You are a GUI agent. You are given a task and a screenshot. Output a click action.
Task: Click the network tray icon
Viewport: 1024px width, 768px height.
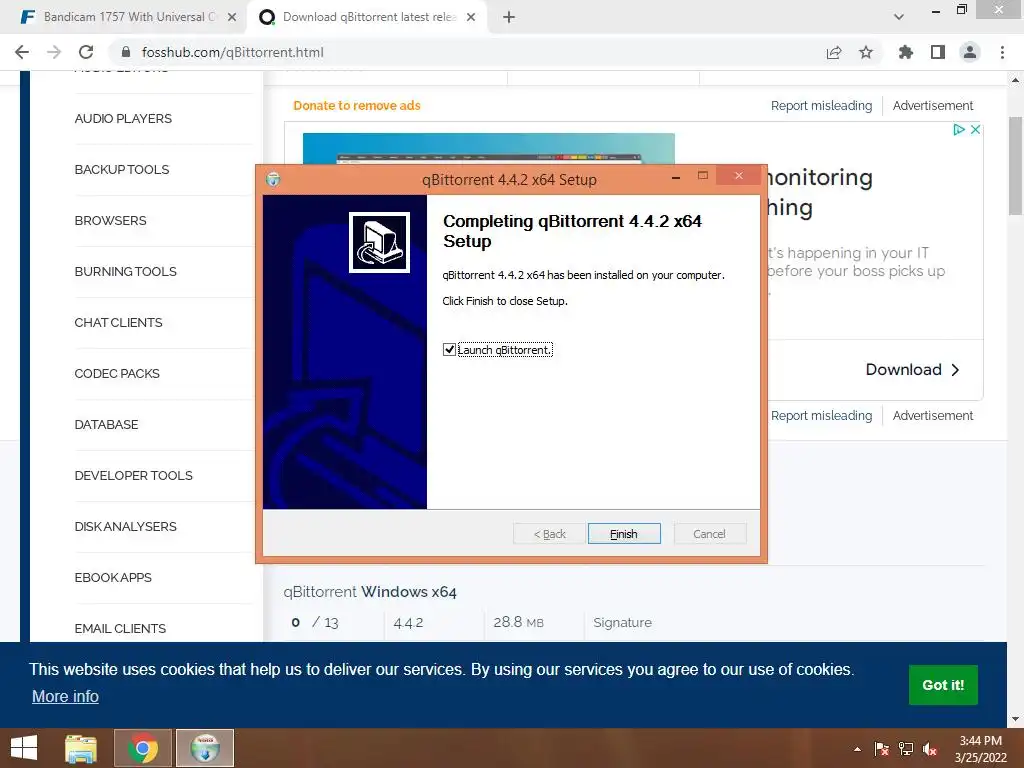[906, 749]
